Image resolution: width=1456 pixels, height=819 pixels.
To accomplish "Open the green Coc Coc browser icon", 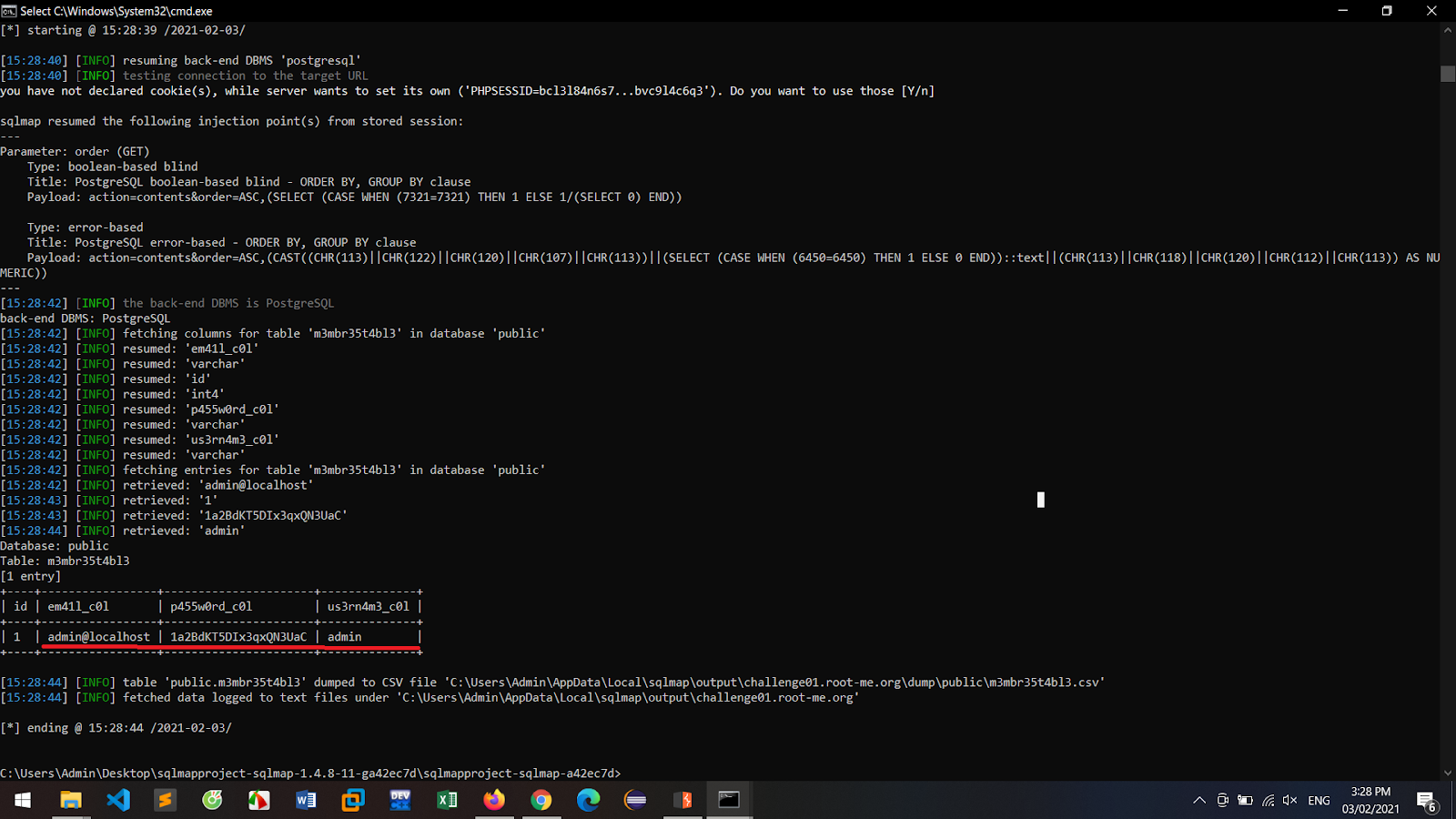I will [212, 800].
